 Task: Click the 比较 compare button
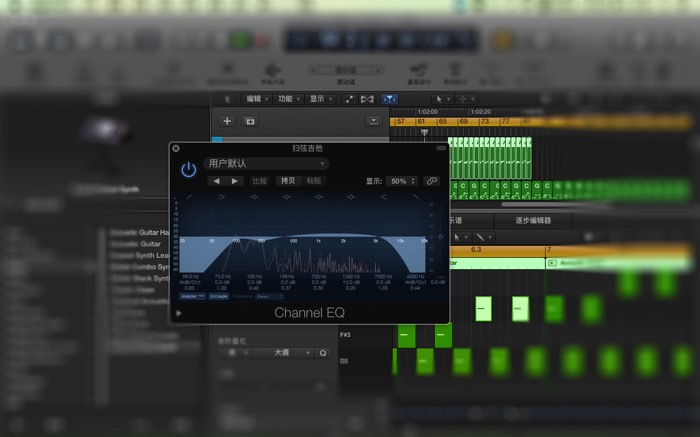tap(260, 181)
